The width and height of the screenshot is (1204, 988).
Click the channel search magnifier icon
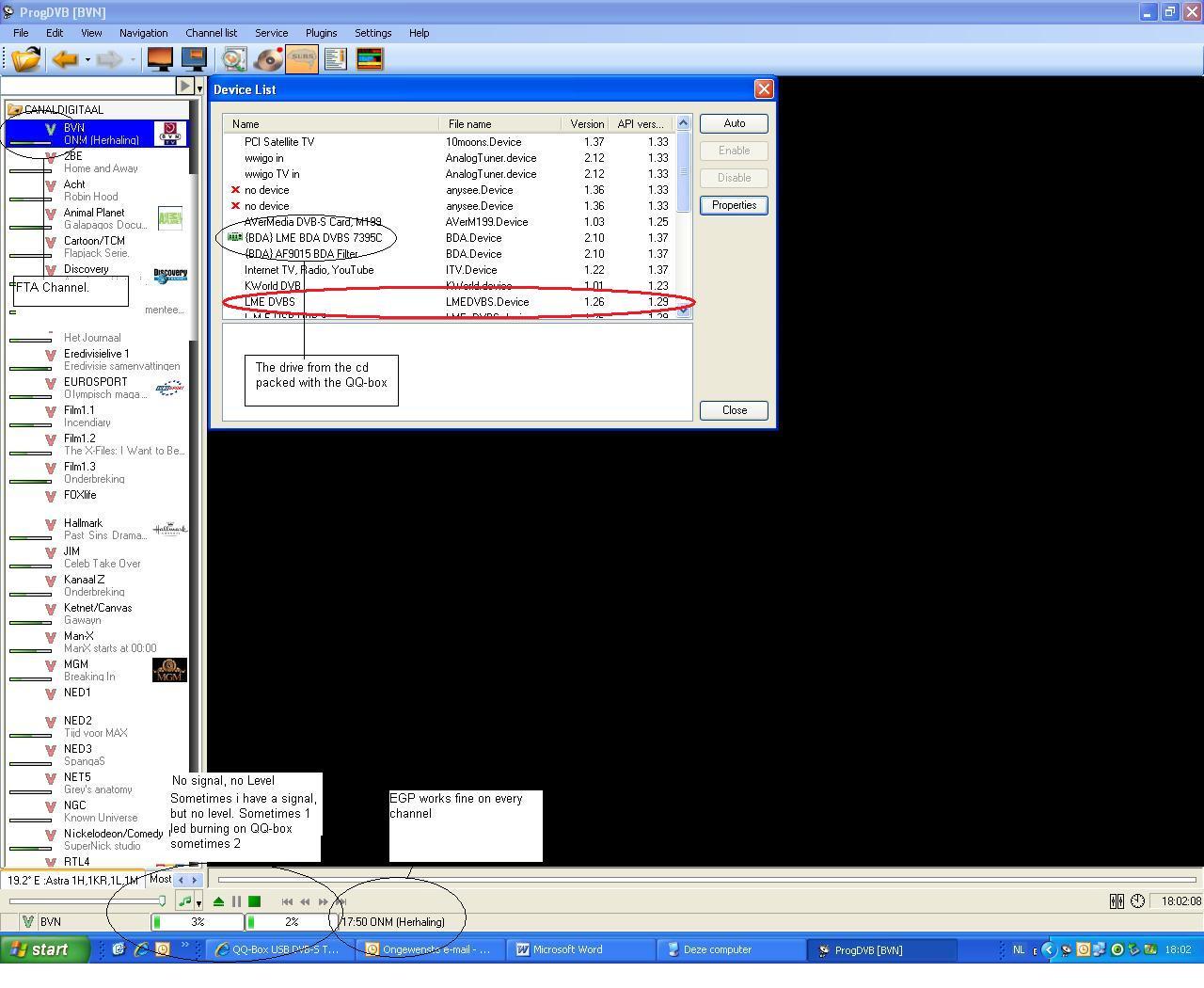234,59
